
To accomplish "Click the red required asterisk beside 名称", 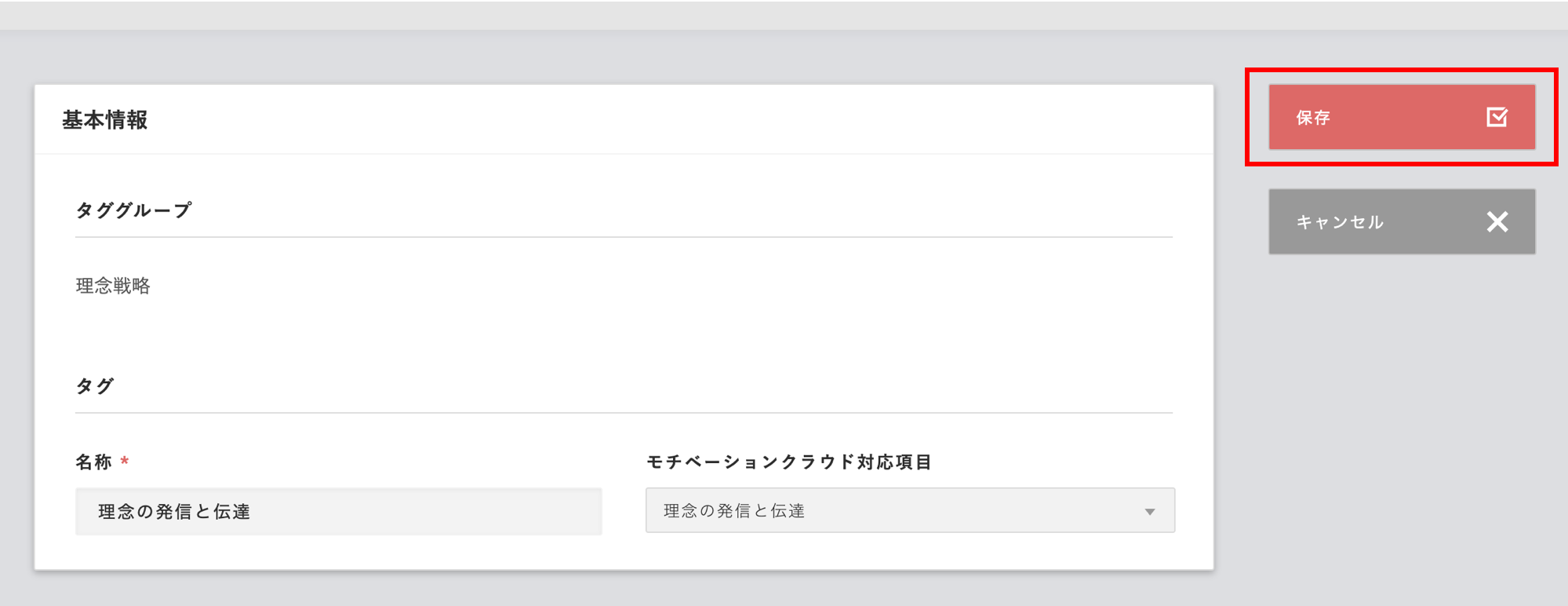I will [125, 461].
